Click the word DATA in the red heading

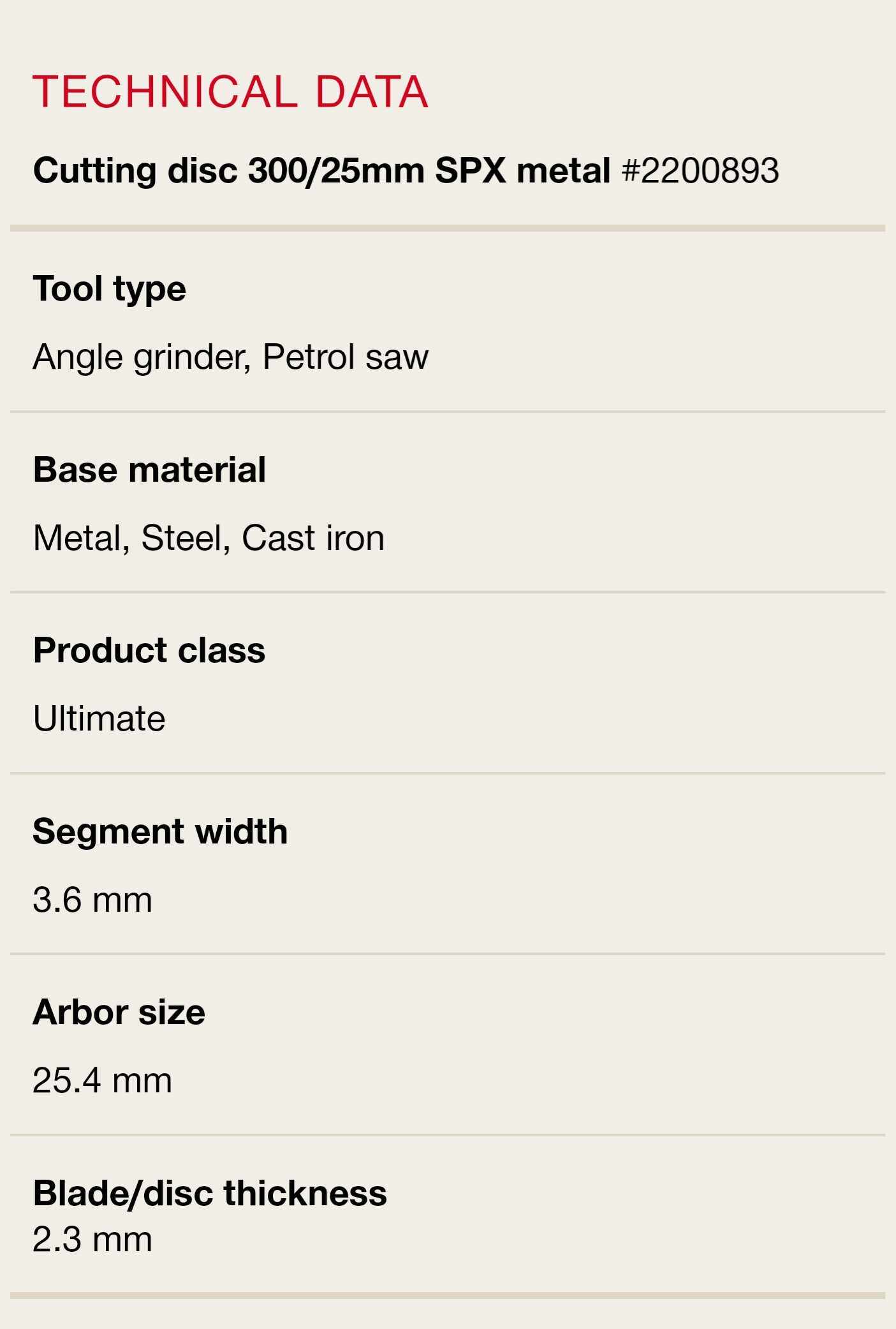[x=371, y=91]
